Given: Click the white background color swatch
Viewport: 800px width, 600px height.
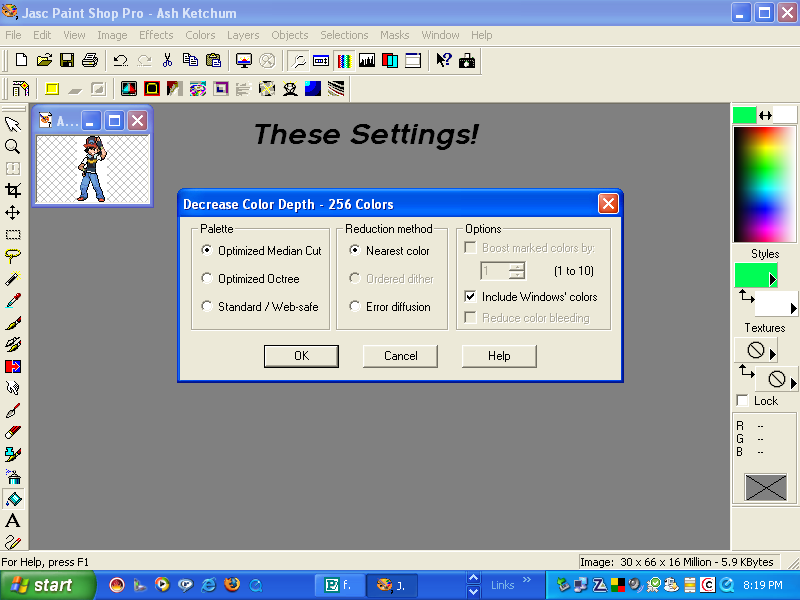Looking at the screenshot, I should pos(785,115).
